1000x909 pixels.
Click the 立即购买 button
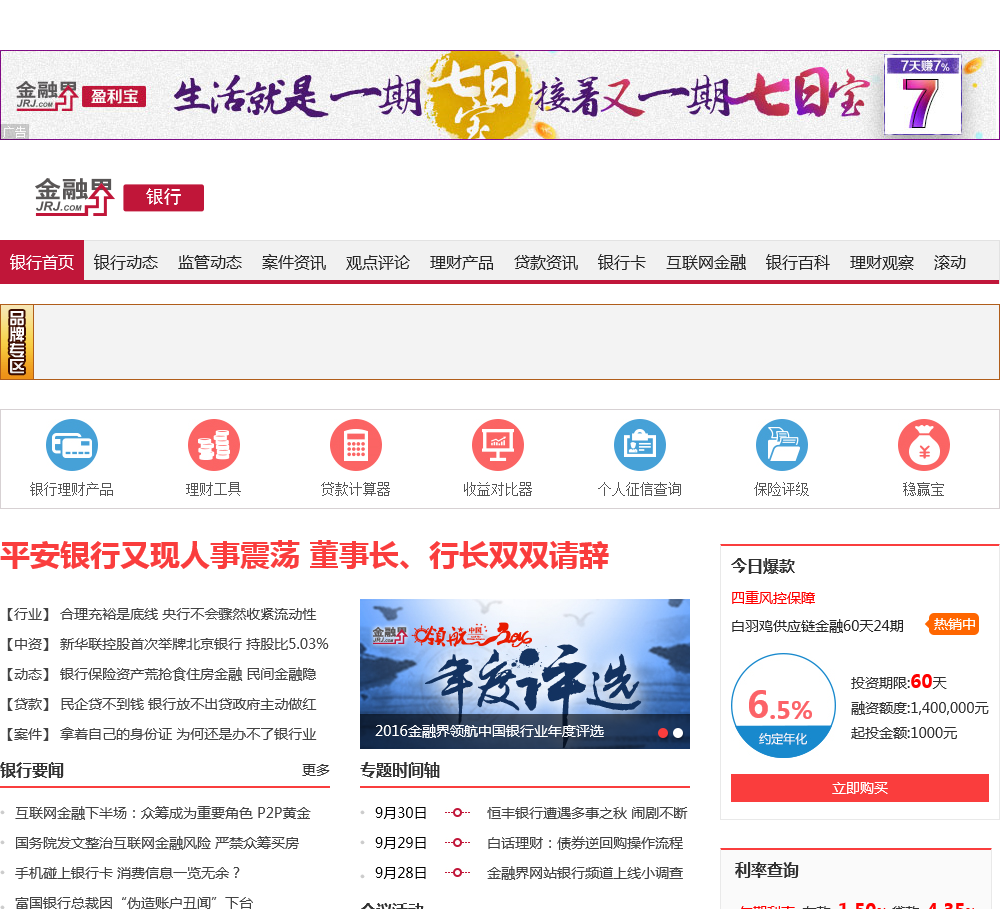point(860,788)
